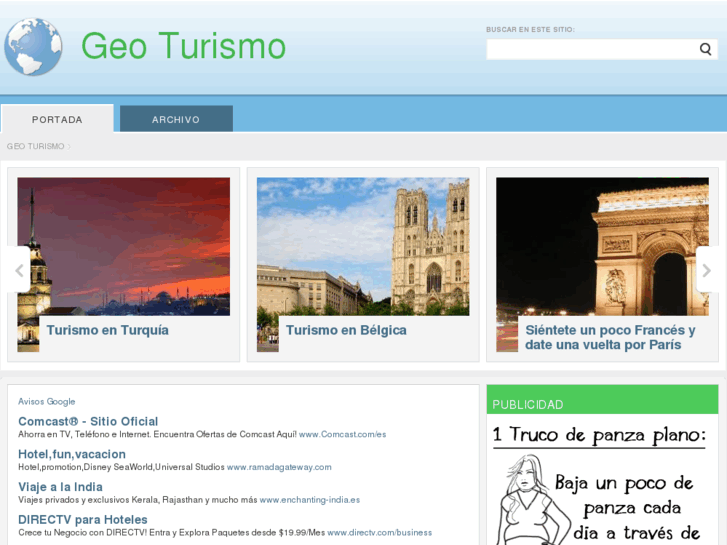The height and width of the screenshot is (545, 727).
Task: Click the Buscar en este sitio label
Action: point(530,30)
